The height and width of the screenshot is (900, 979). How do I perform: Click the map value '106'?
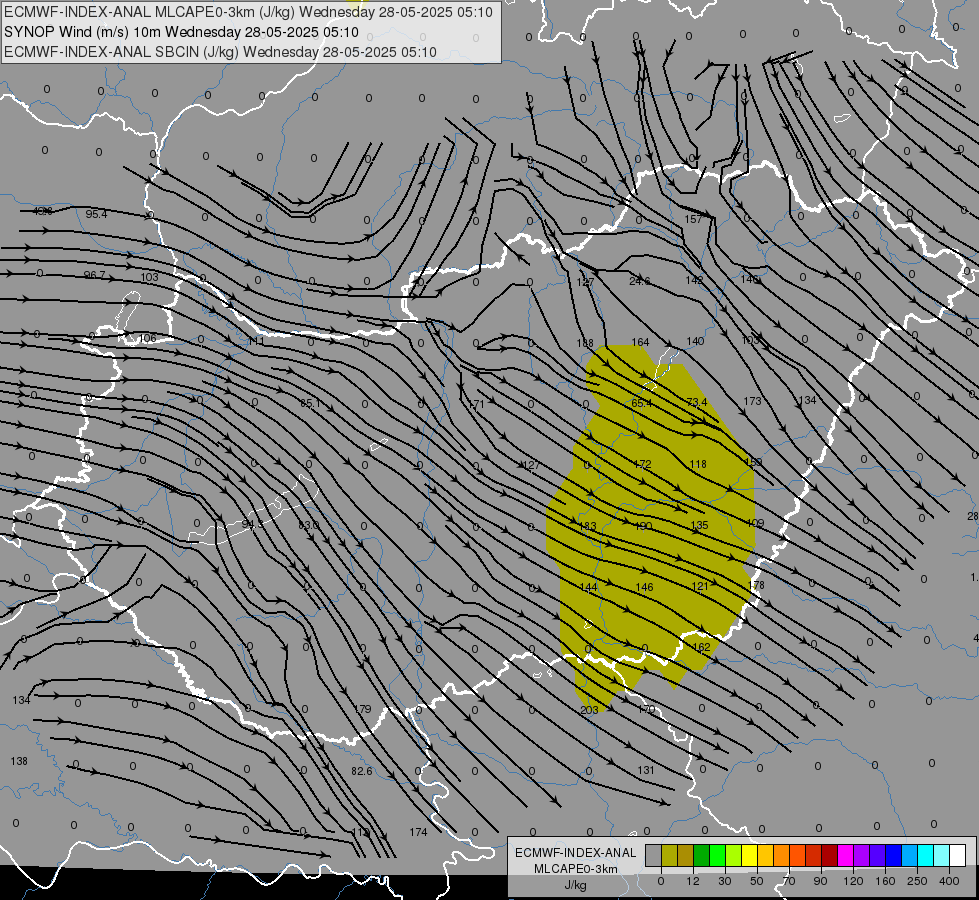(148, 338)
